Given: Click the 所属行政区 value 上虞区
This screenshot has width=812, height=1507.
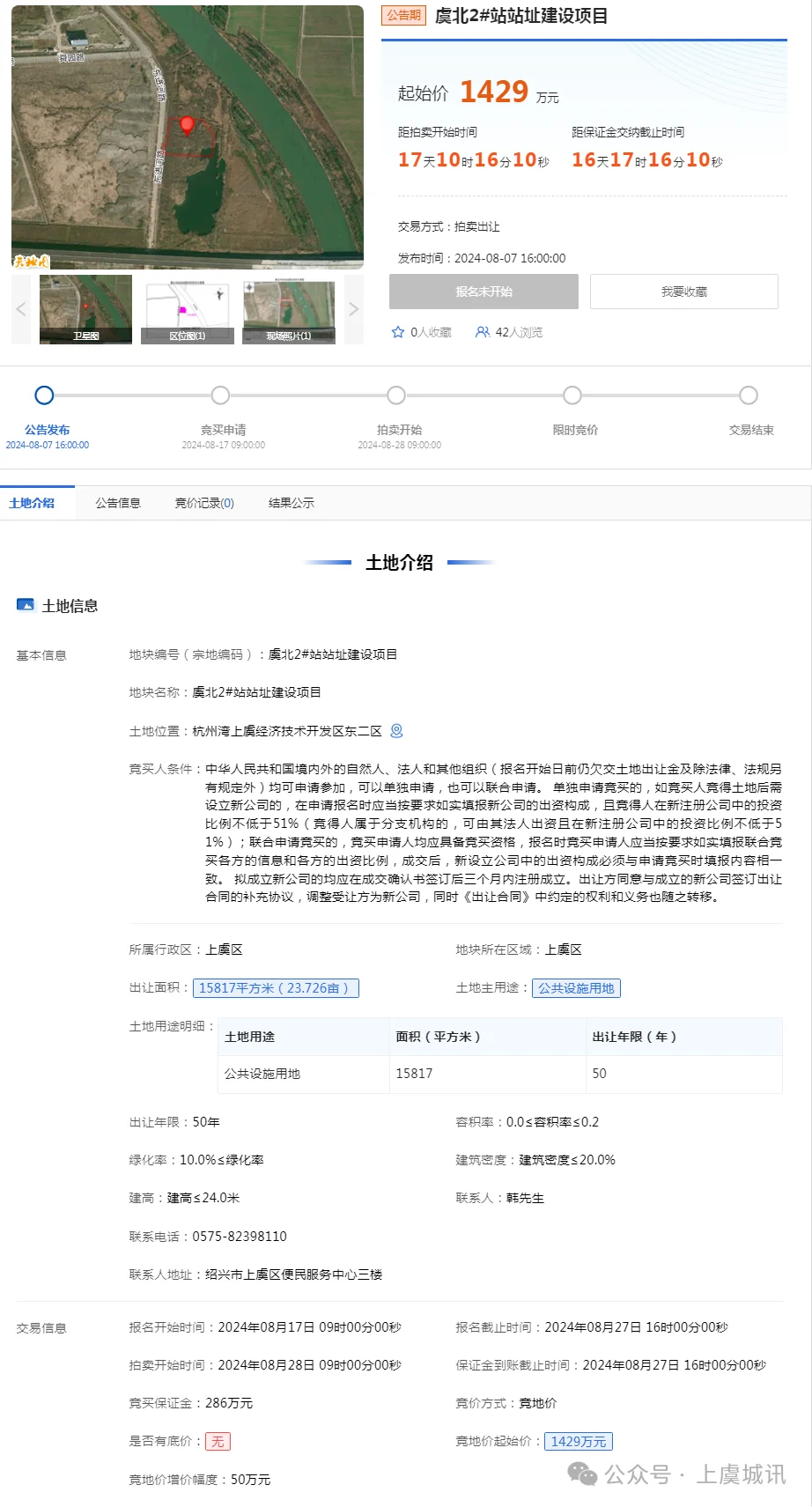Looking at the screenshot, I should (x=224, y=949).
